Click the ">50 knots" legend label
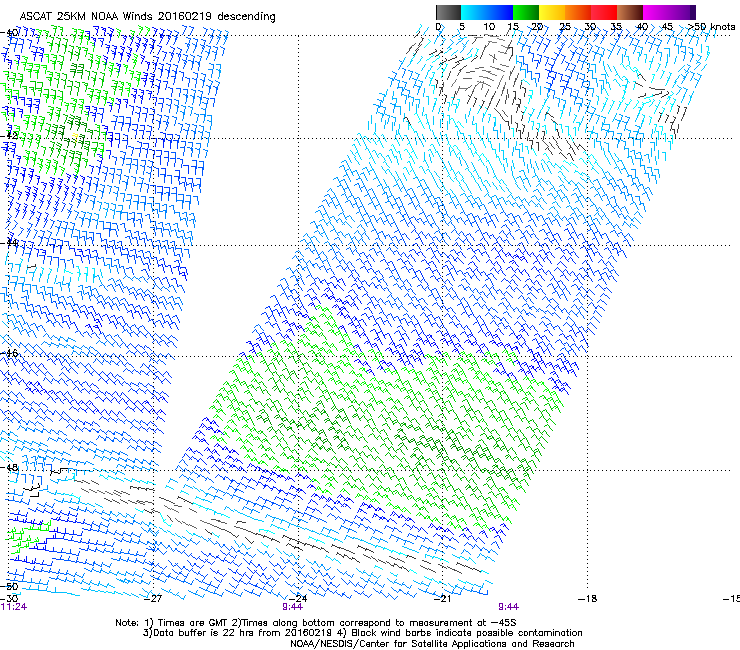 point(711,26)
